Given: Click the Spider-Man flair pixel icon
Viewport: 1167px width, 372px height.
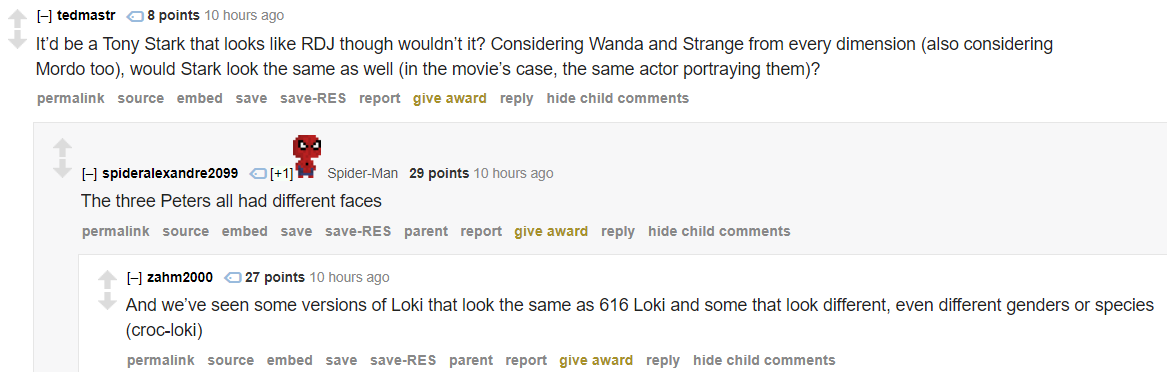Looking at the screenshot, I should tap(307, 157).
